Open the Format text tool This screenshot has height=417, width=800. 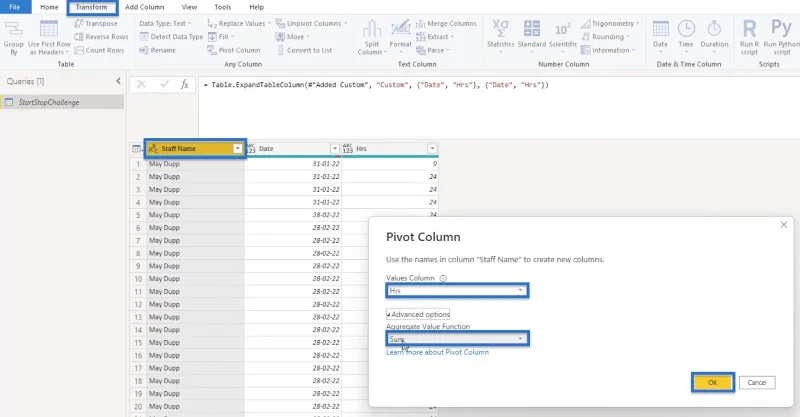click(x=401, y=38)
